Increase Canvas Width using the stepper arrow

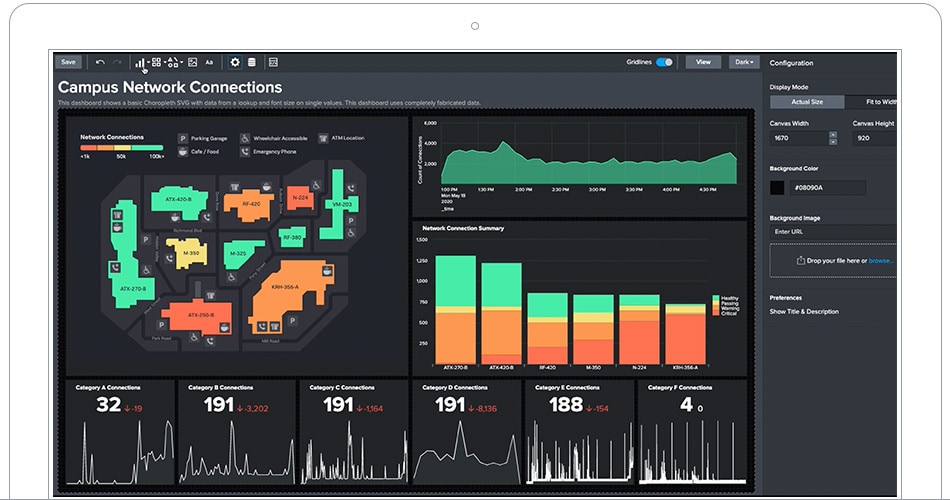click(x=832, y=134)
